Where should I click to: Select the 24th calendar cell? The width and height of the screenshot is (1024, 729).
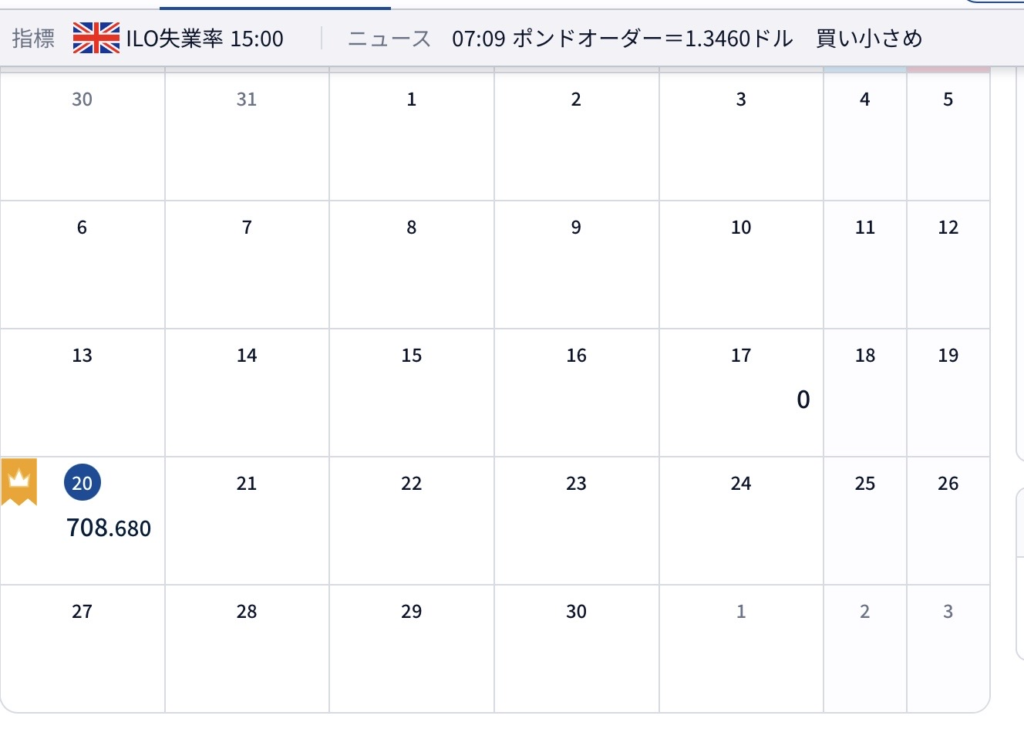pyautogui.click(x=740, y=519)
